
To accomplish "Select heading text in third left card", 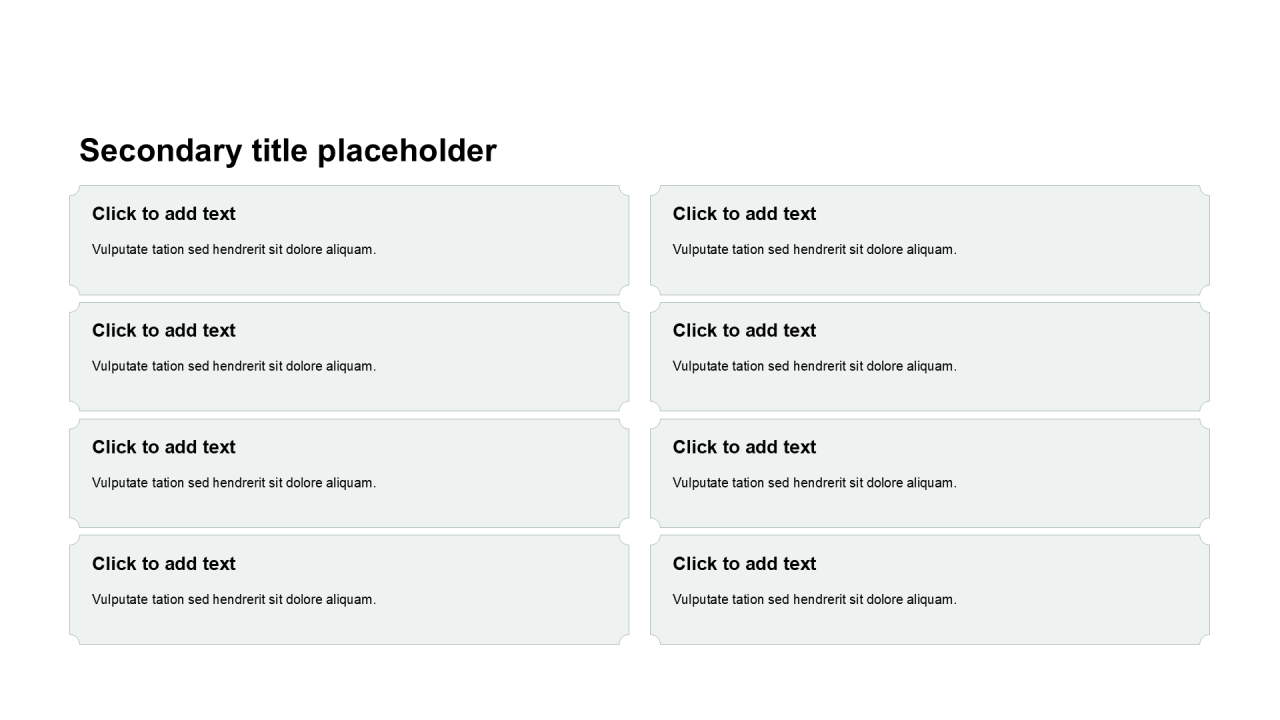I will click(164, 447).
